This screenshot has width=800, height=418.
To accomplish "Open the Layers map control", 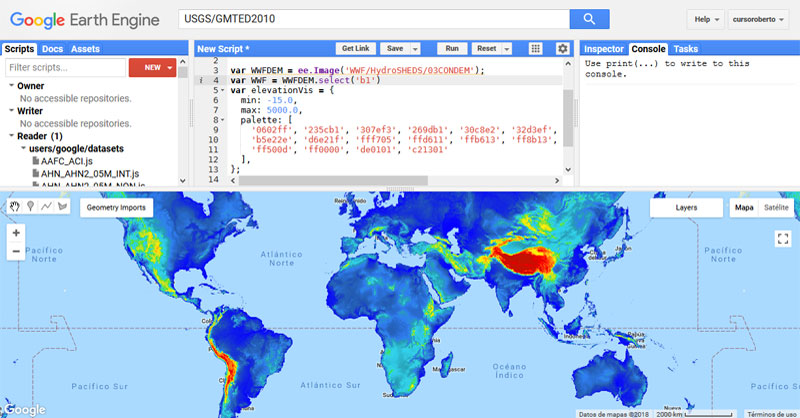I will pos(686,207).
